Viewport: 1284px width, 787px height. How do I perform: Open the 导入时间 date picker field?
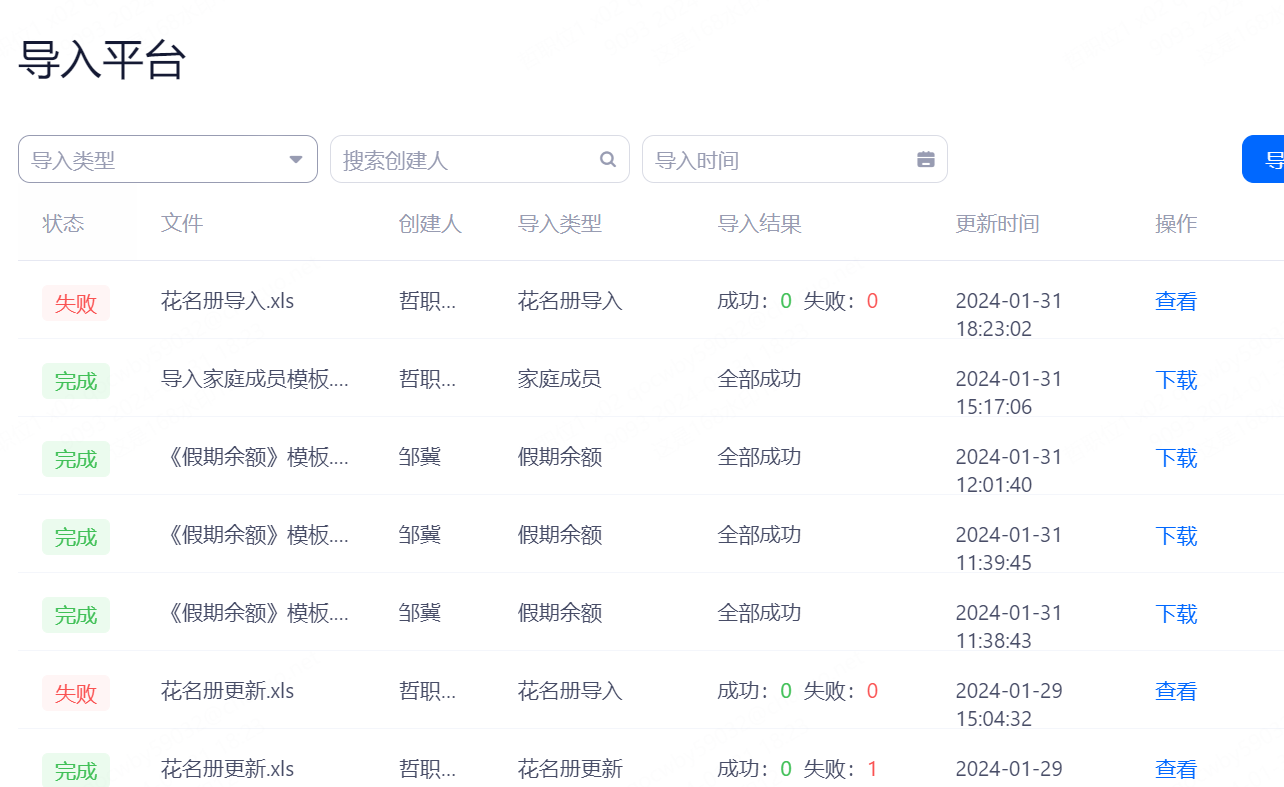coord(795,159)
